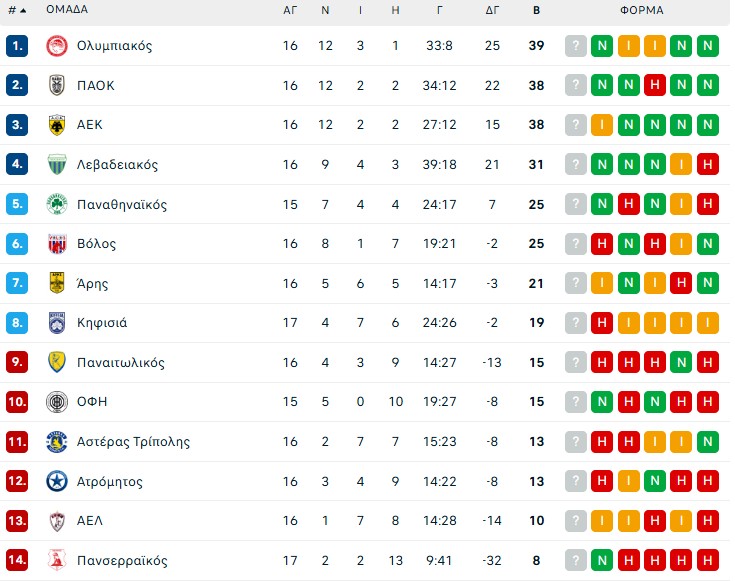Click the Ολυμπιακός club crest icon

point(56,46)
